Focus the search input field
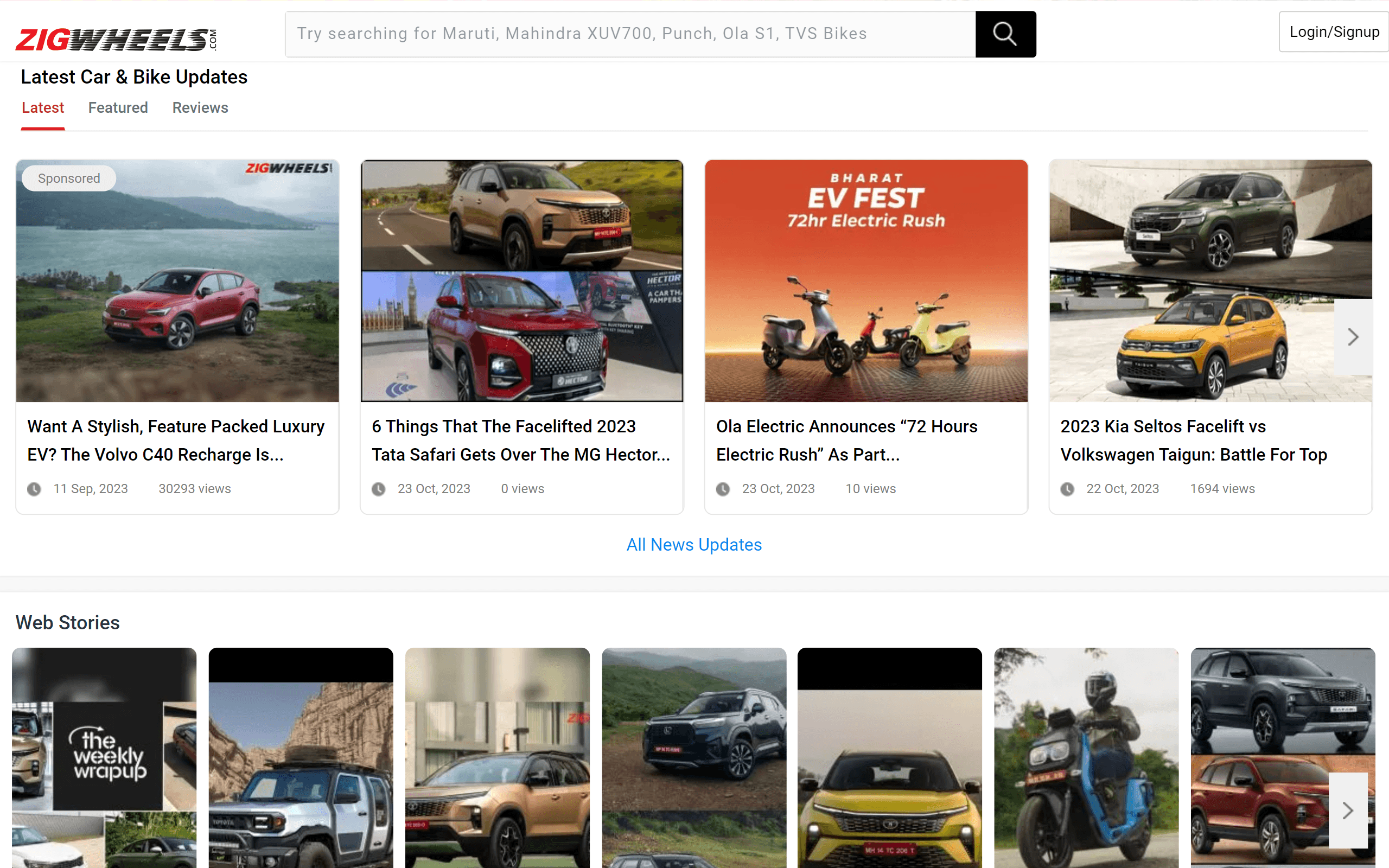 tap(630, 34)
